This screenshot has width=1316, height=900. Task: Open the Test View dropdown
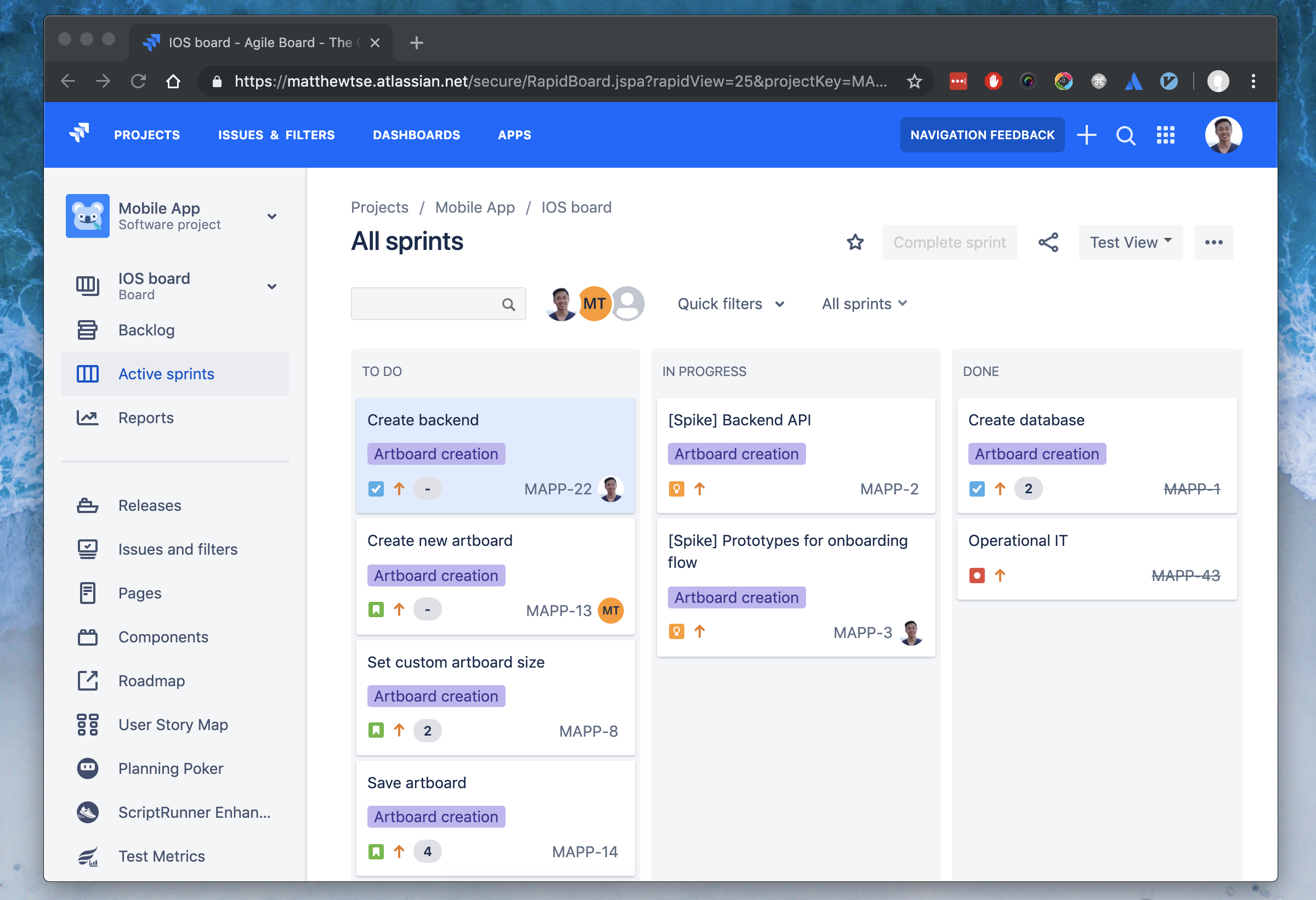1130,242
